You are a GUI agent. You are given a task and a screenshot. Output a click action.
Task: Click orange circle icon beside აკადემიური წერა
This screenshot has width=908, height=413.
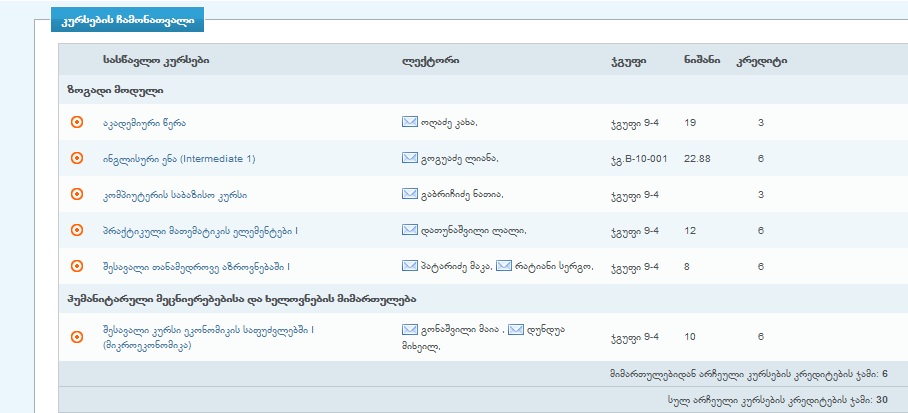click(x=76, y=122)
